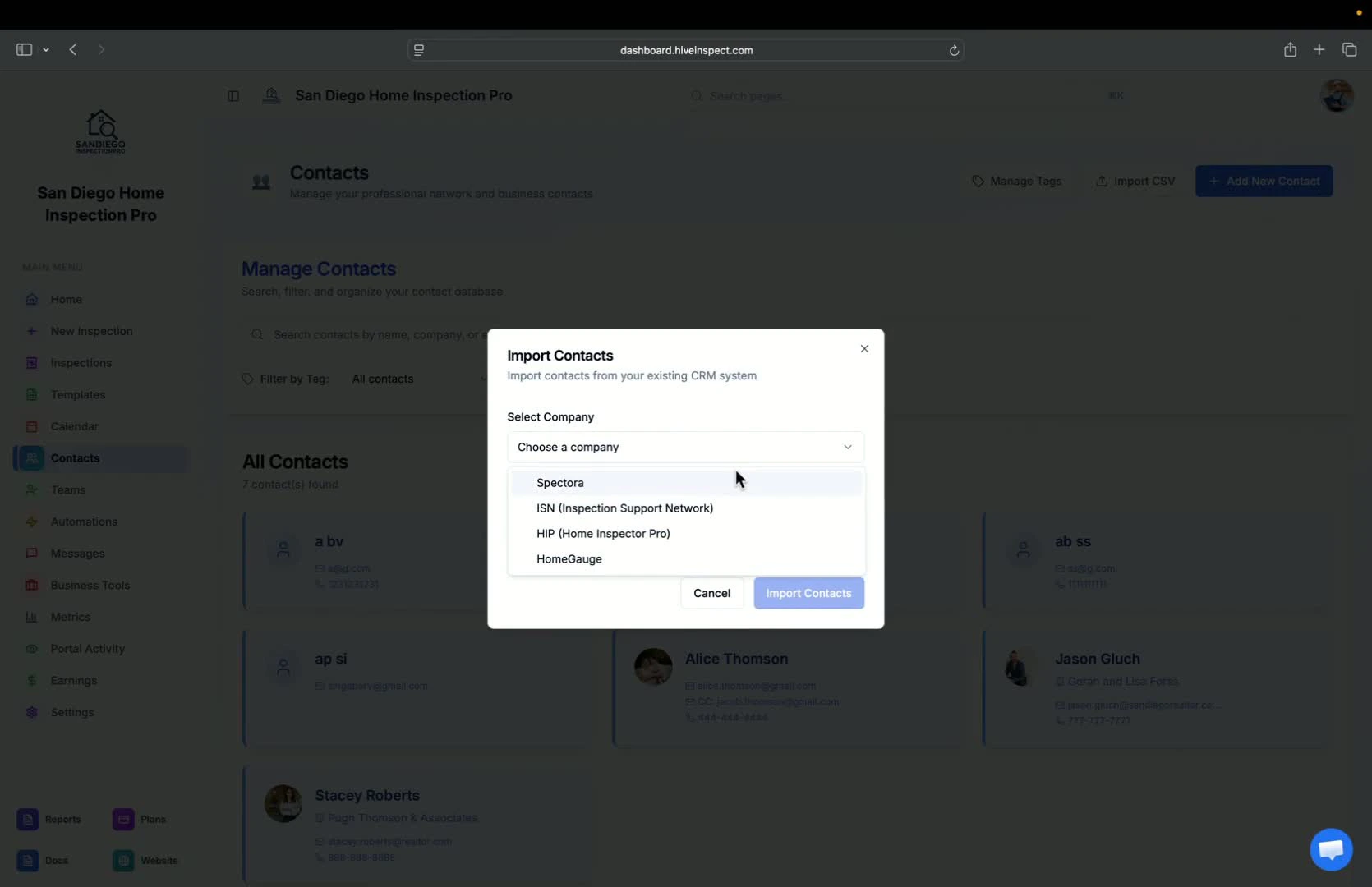Select Templates from the main menu
This screenshot has height=887, width=1372.
[78, 394]
